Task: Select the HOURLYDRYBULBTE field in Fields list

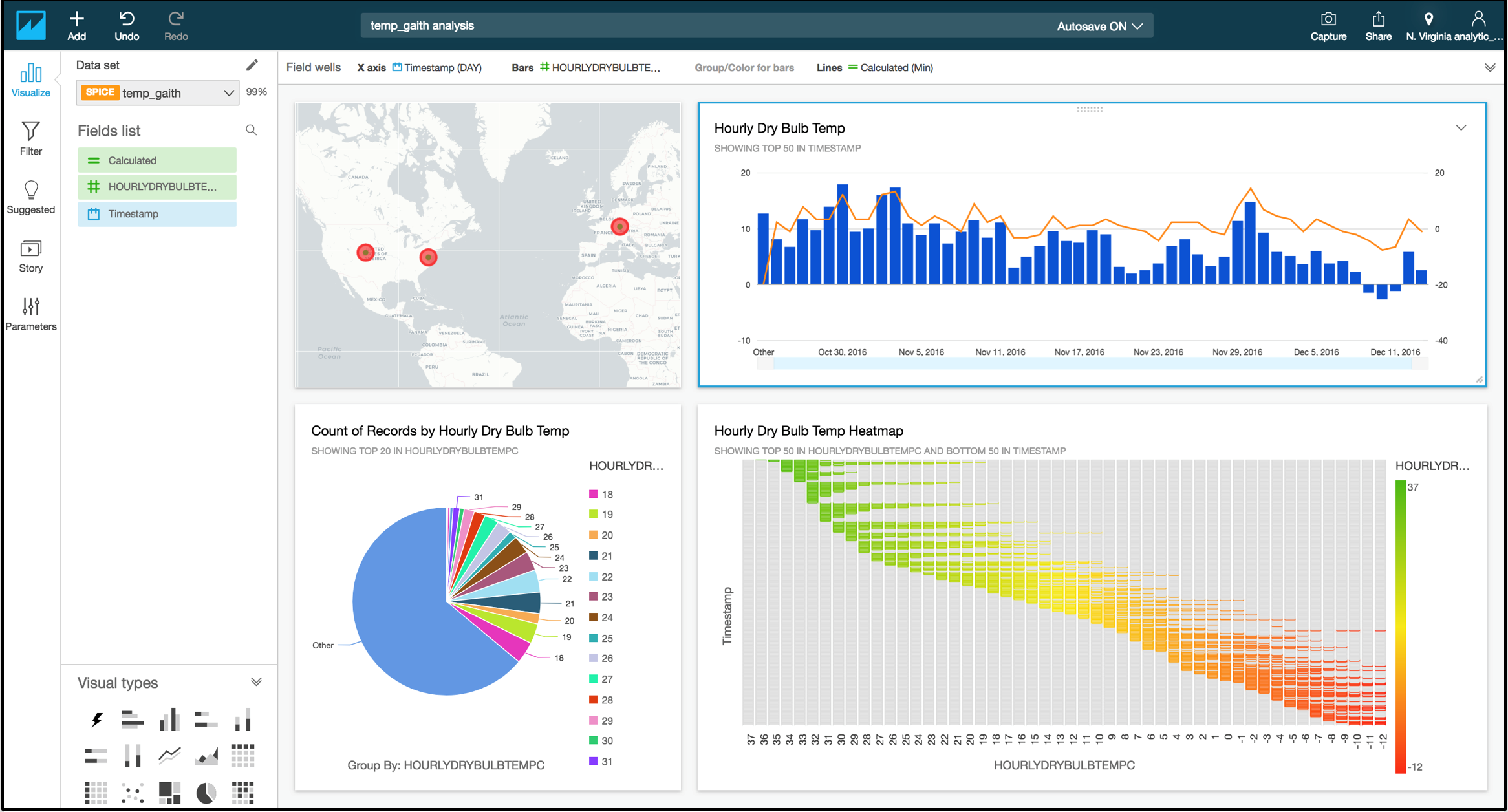Action: [157, 187]
